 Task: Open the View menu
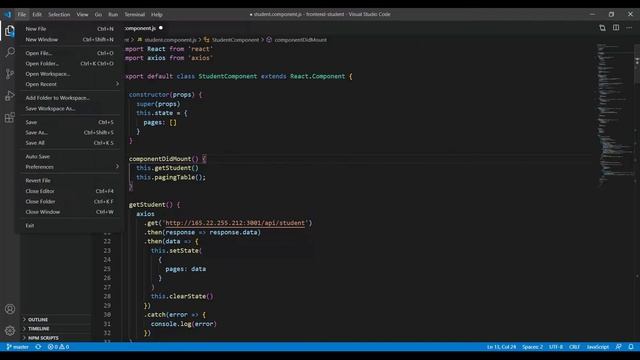point(82,14)
